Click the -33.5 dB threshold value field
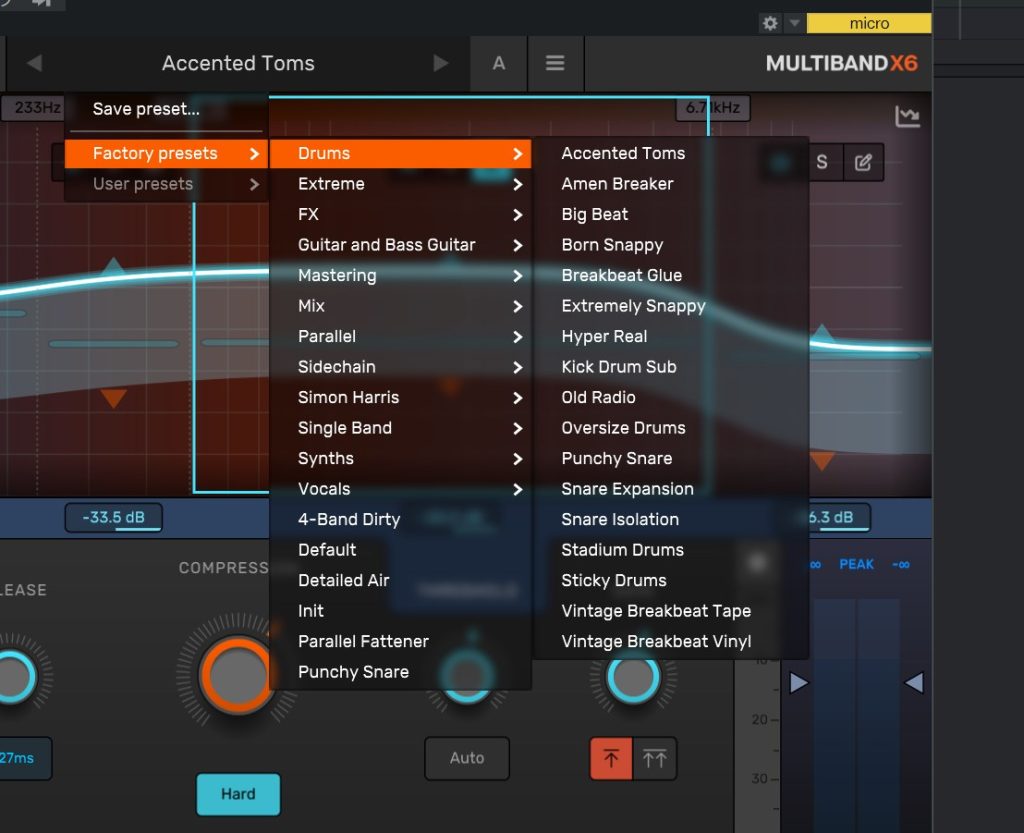This screenshot has height=833, width=1024. click(x=113, y=517)
